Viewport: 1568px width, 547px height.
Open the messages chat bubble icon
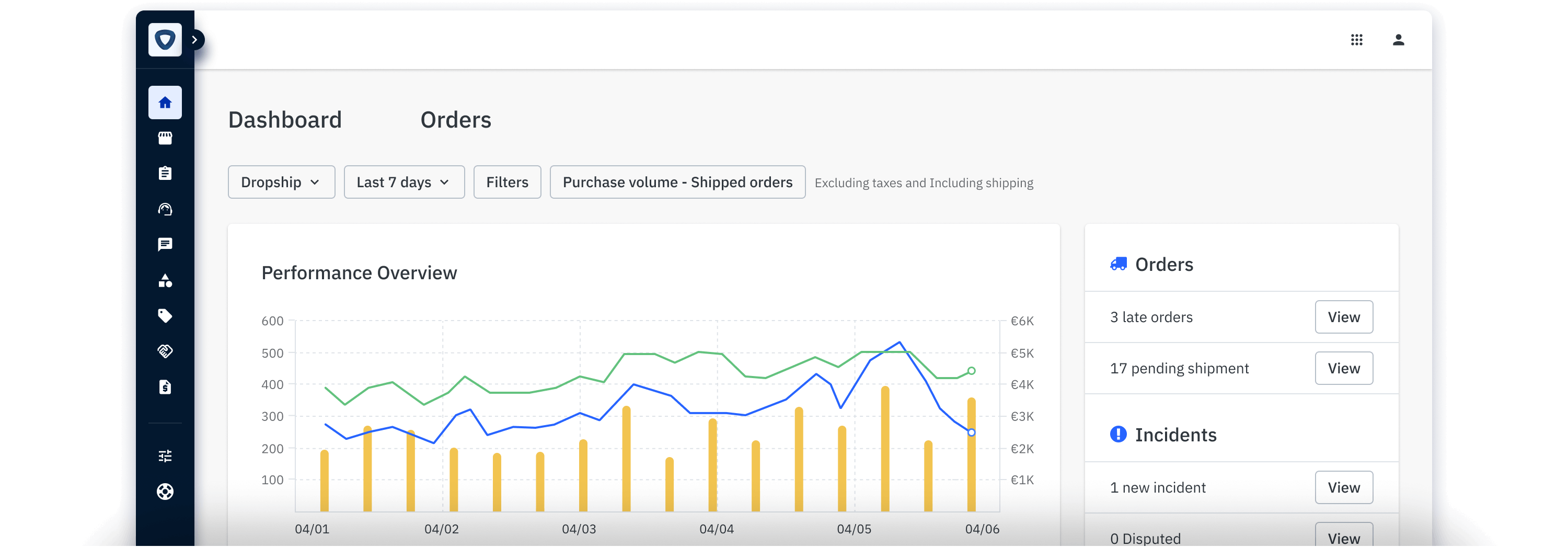(165, 244)
